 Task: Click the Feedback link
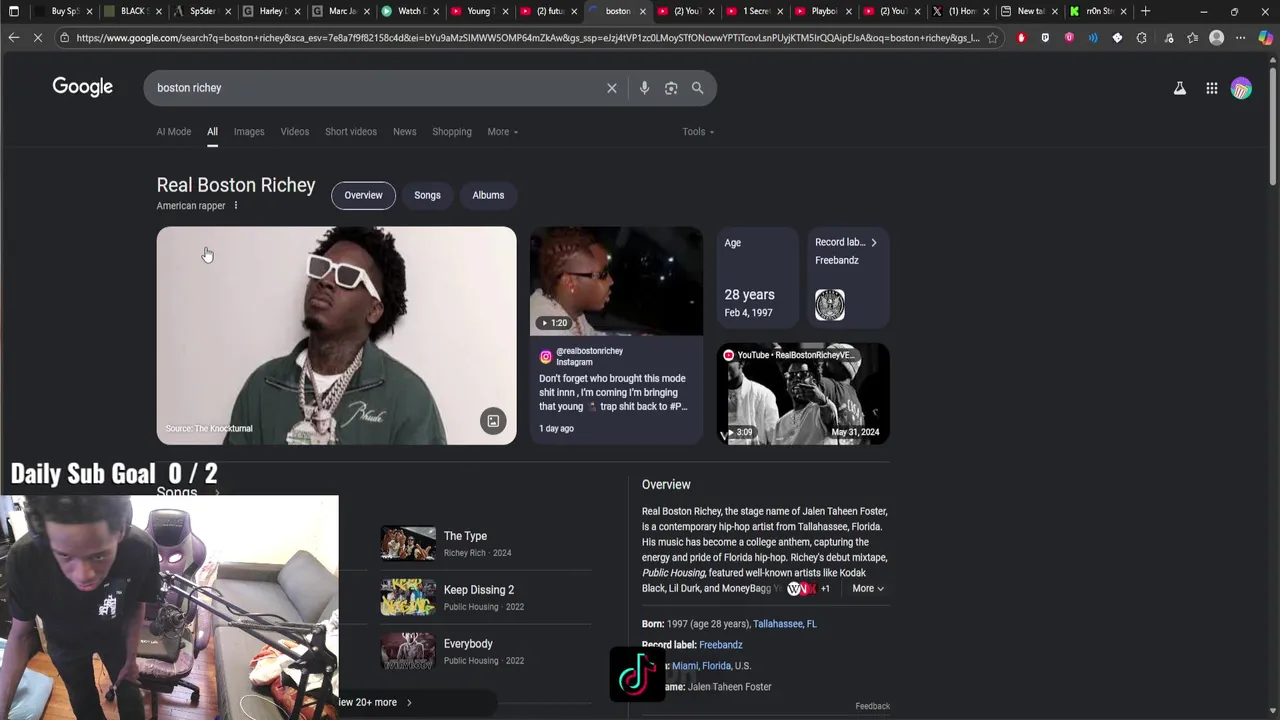point(872,706)
